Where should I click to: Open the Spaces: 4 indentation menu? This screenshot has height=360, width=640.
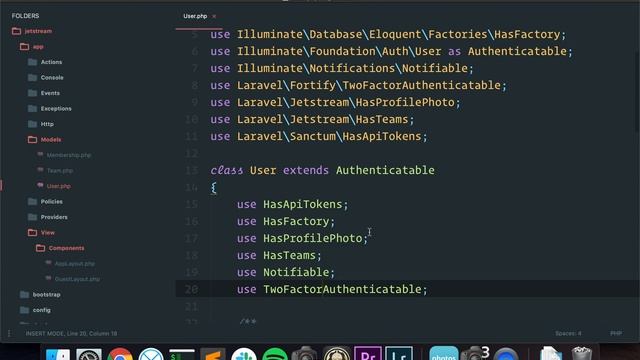568,333
